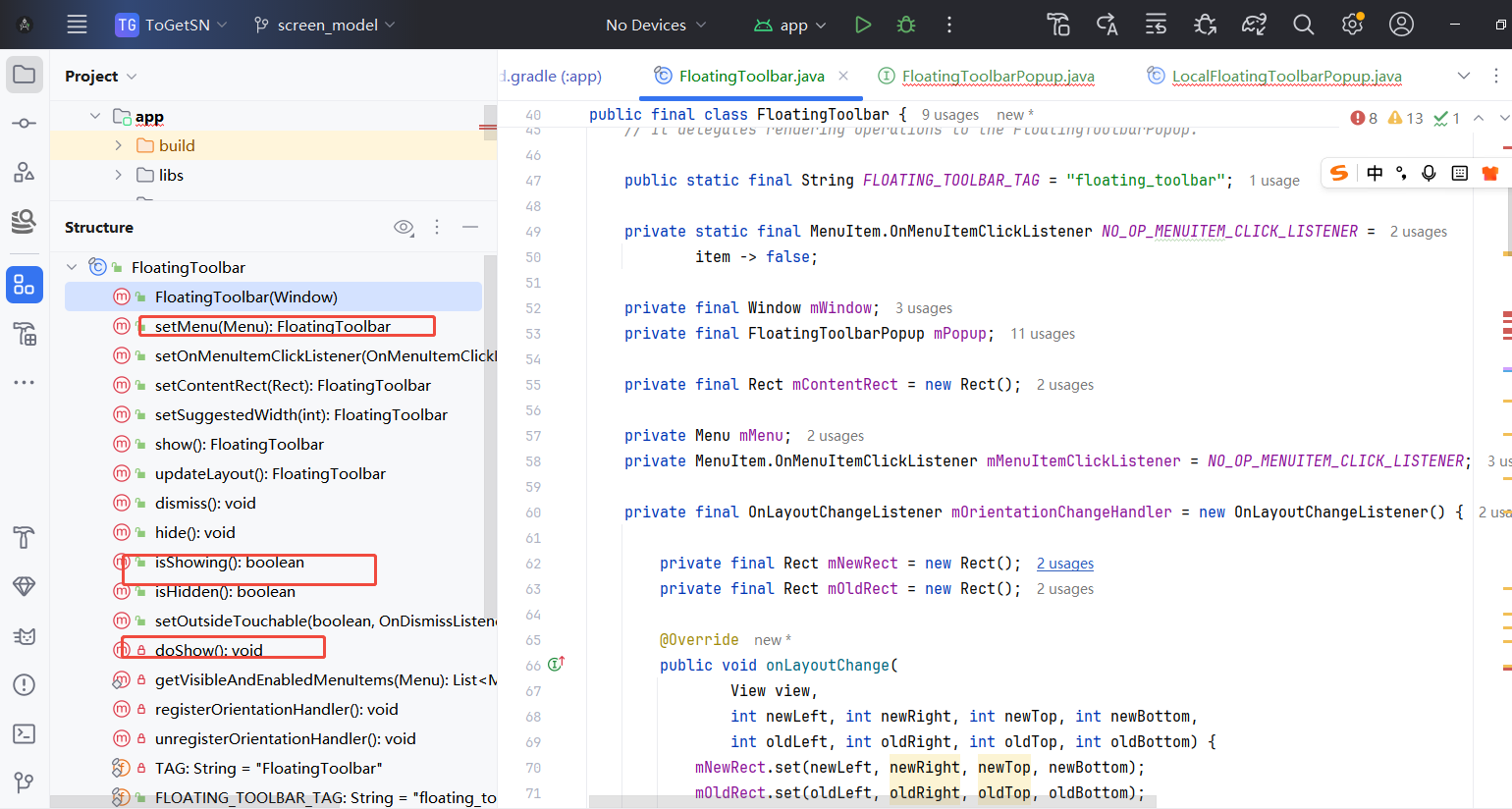This screenshot has width=1512, height=809.
Task: Expand the build folder
Action: [x=118, y=145]
